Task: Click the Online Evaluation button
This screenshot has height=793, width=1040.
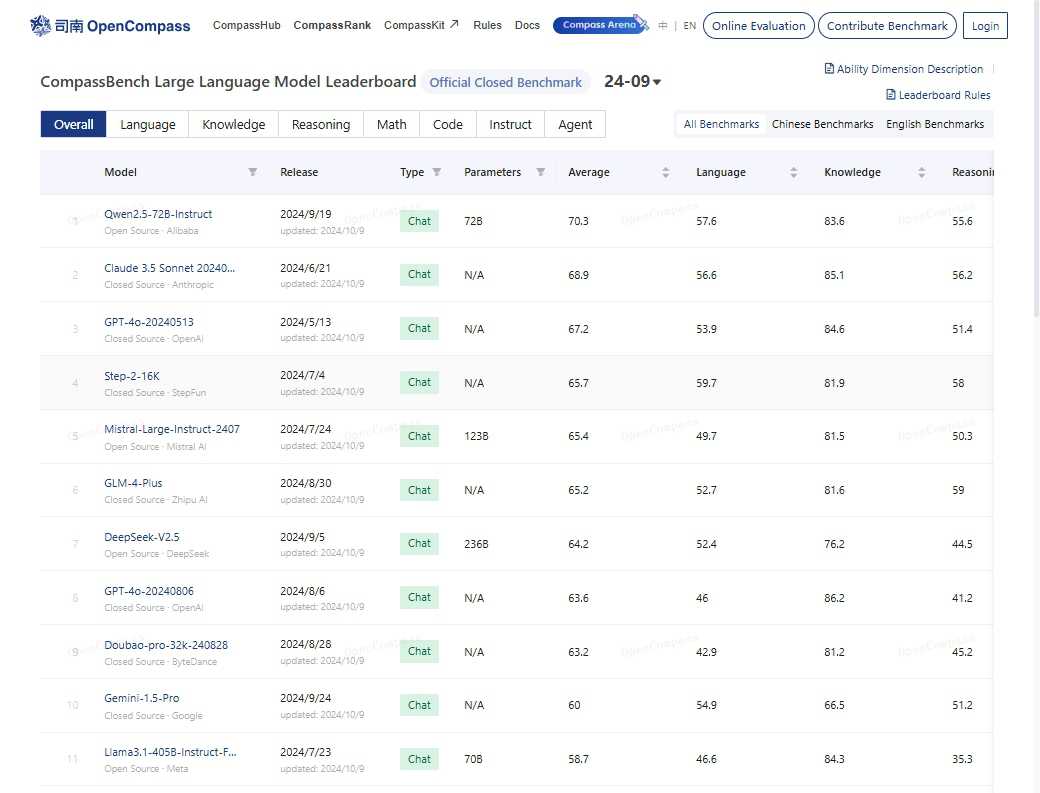Action: coord(758,26)
